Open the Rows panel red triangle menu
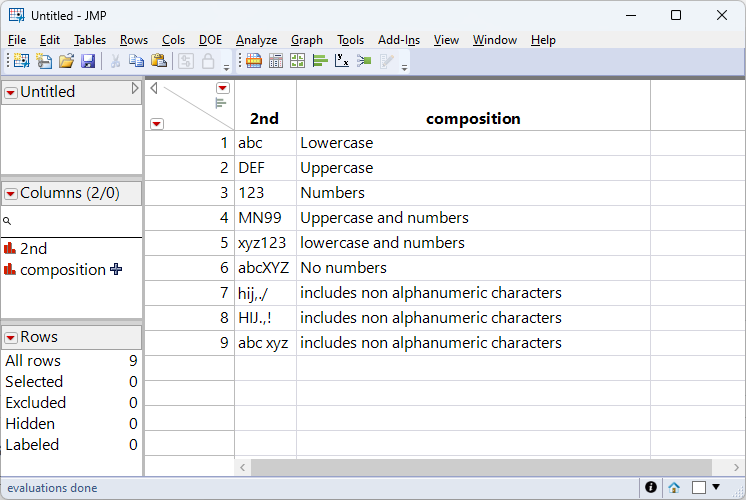This screenshot has width=746, height=500. 11,338
